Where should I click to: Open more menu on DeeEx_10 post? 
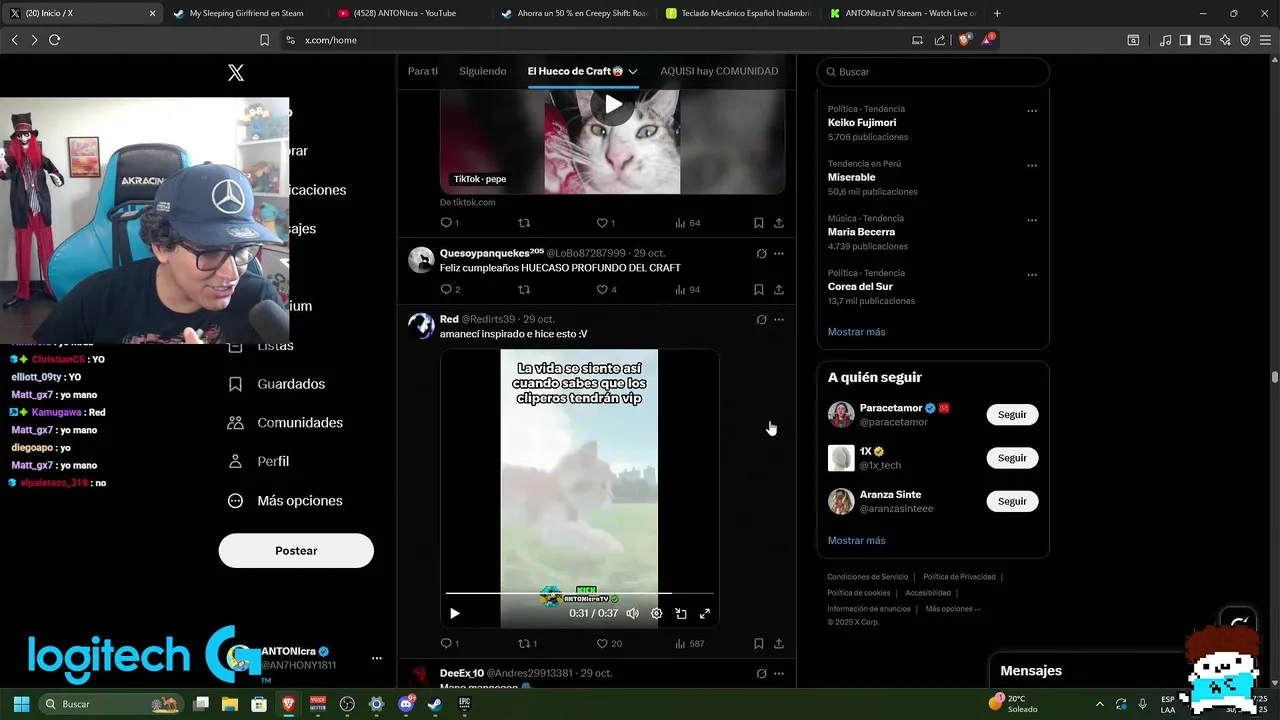coord(779,674)
